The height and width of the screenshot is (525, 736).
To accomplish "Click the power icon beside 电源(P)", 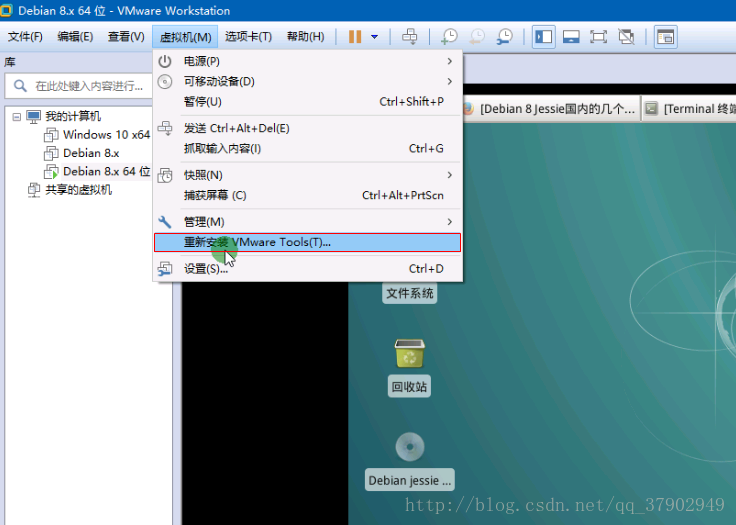I will click(165, 61).
